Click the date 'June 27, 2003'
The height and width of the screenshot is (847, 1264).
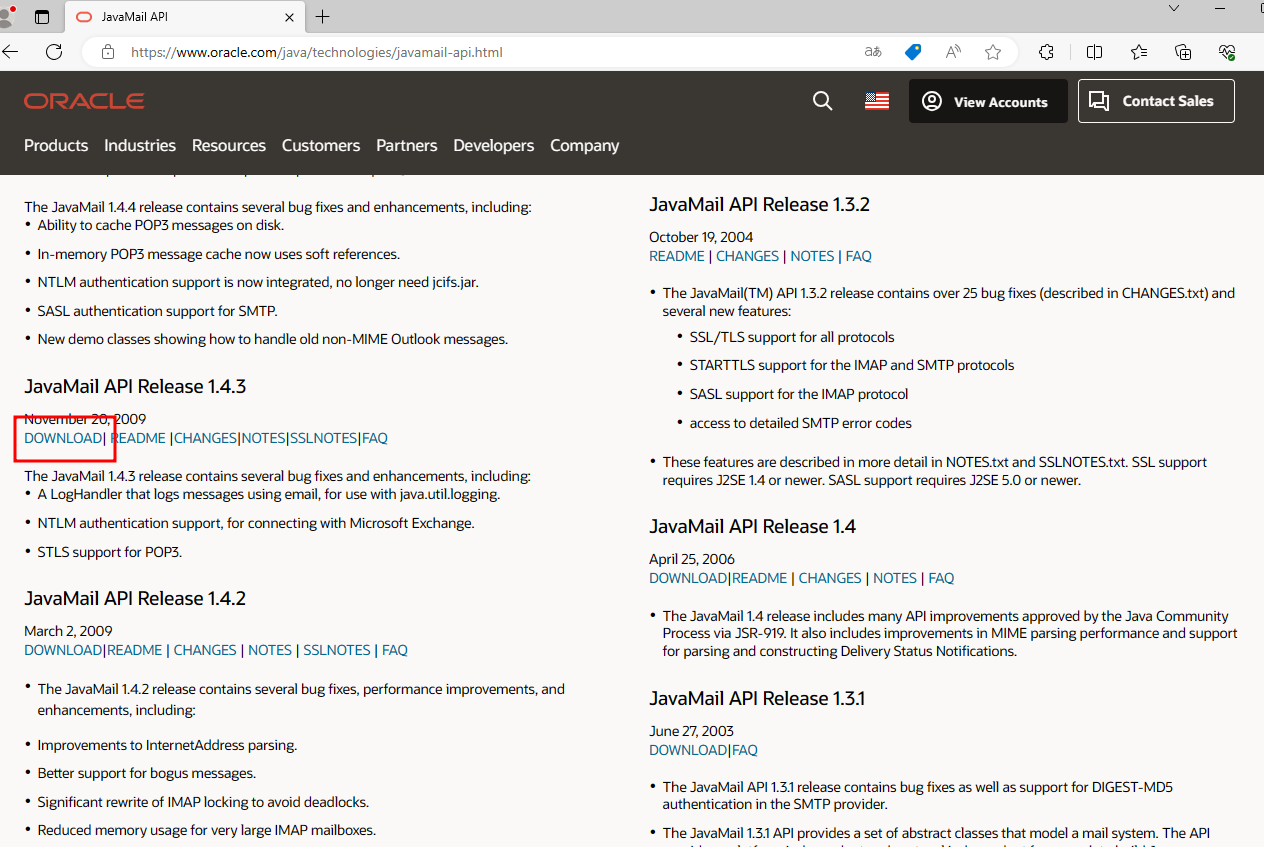(x=692, y=731)
